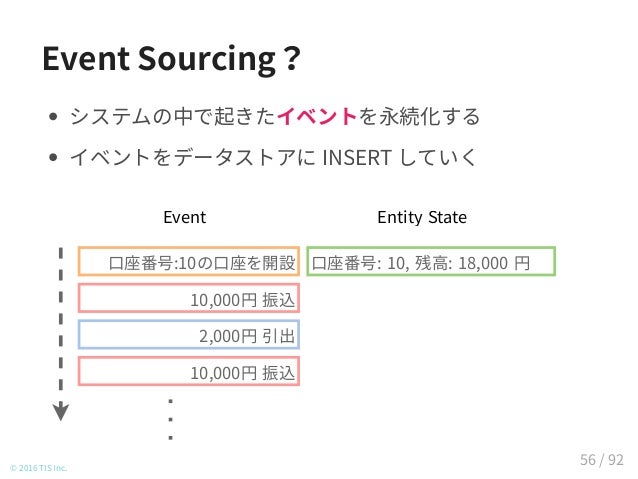Select the first 10,000円 振込 event box
Image resolution: width=638 pixels, height=479 pixels.
(189, 298)
